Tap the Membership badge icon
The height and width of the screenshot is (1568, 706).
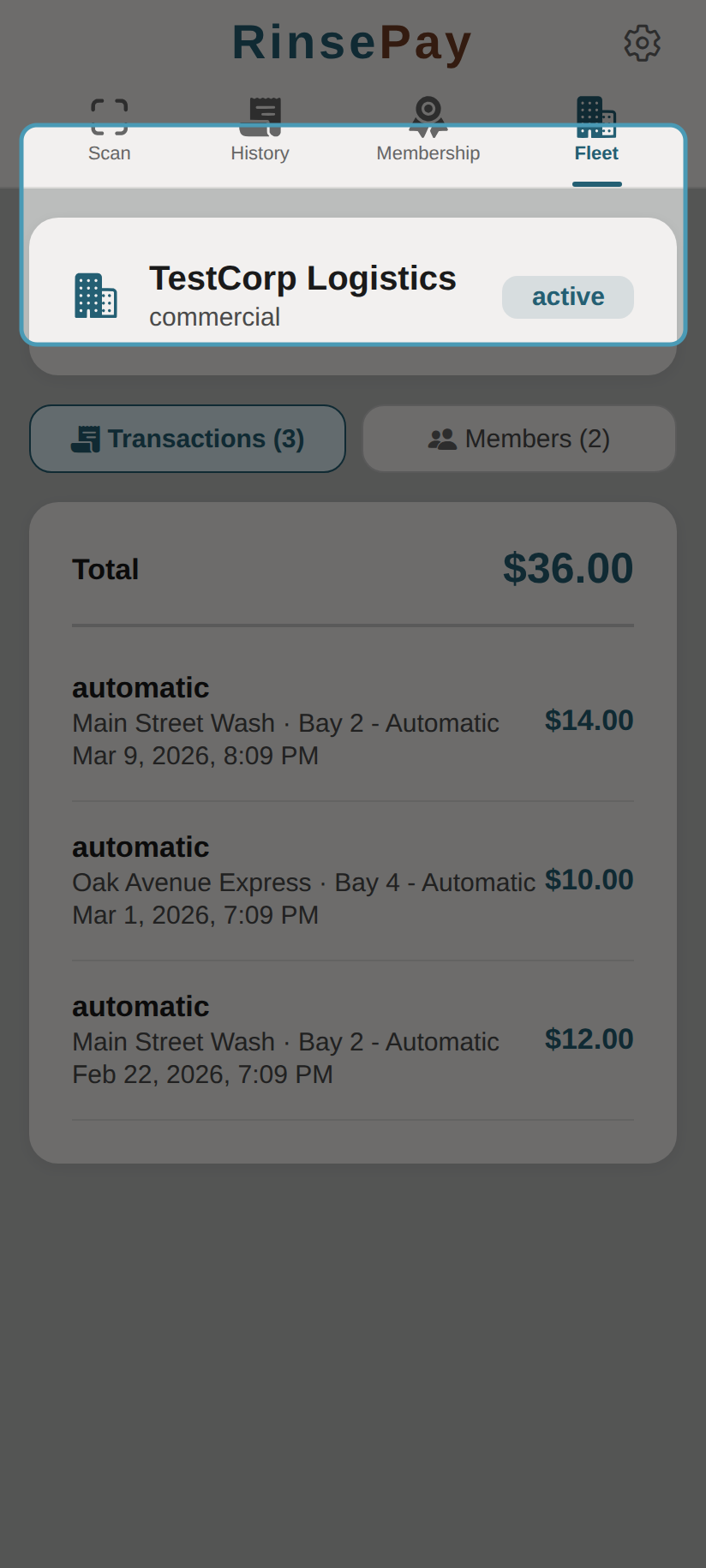(x=428, y=117)
